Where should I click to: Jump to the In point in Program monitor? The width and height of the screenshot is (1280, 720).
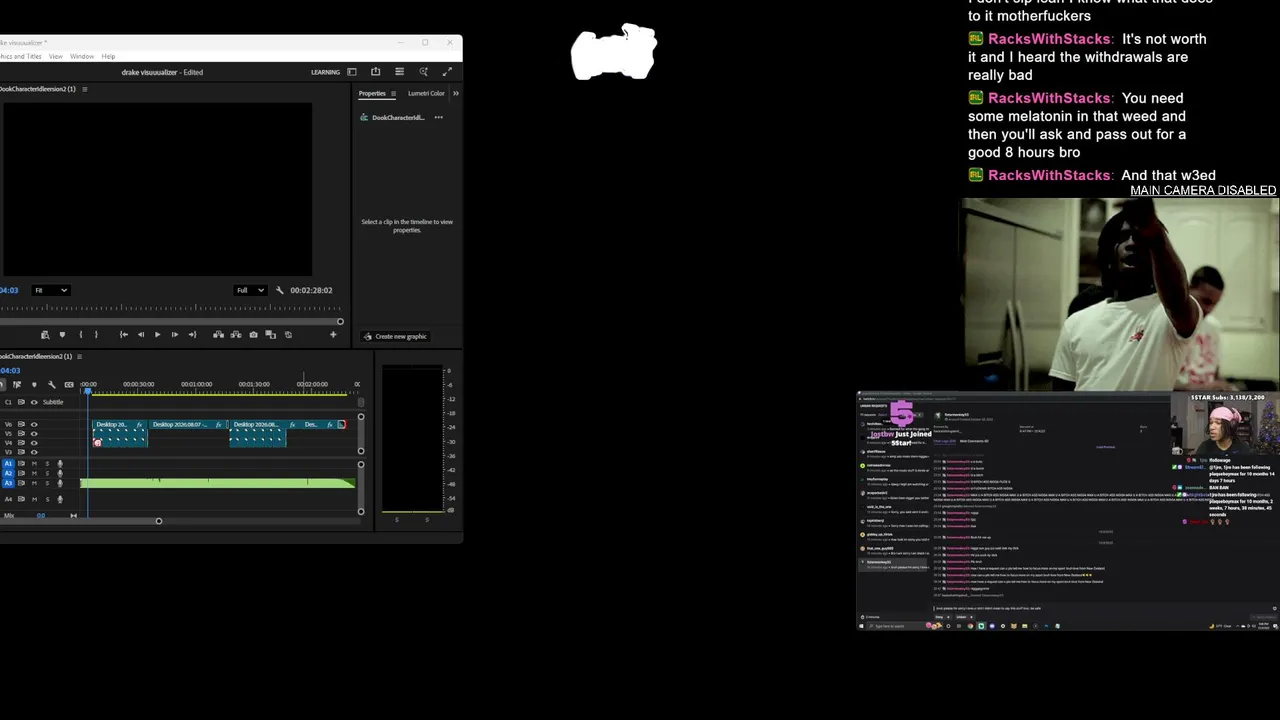pos(123,335)
